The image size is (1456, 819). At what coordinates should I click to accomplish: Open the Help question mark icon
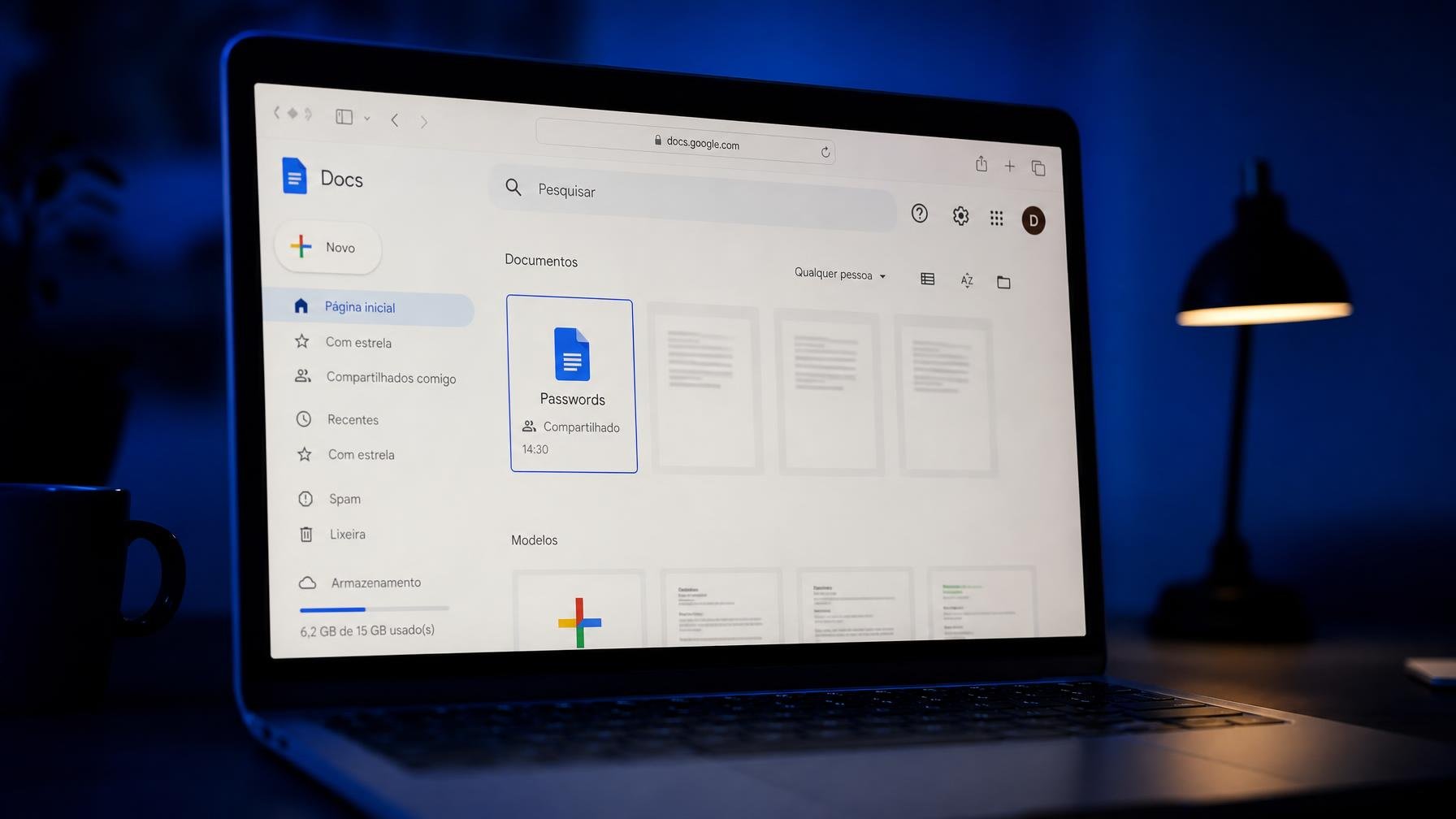point(919,214)
